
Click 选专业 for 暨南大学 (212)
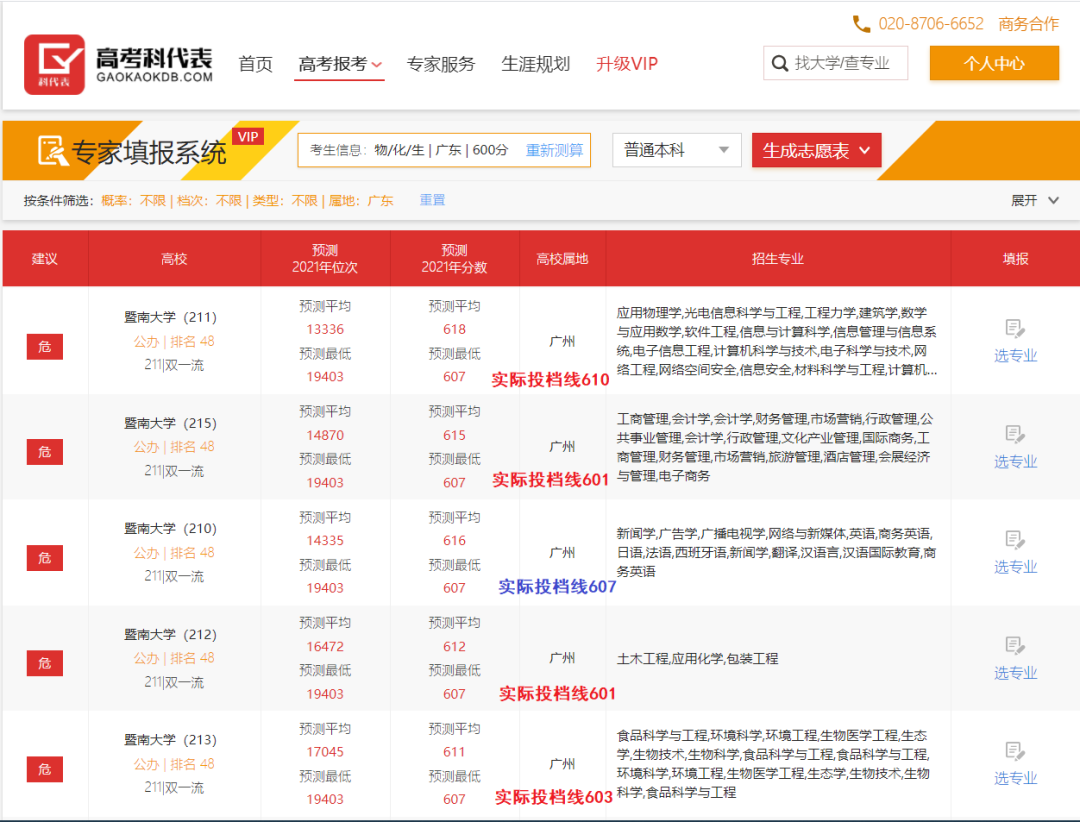pyautogui.click(x=1015, y=673)
